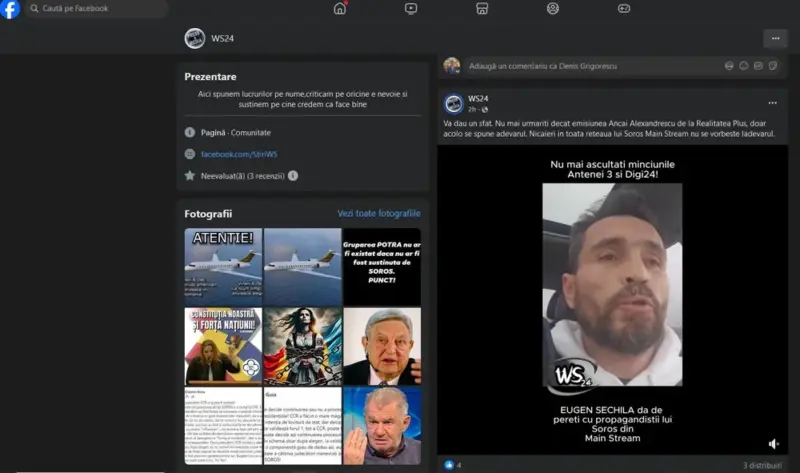
Task: Open the Groups icon in top navigation
Action: tap(553, 9)
